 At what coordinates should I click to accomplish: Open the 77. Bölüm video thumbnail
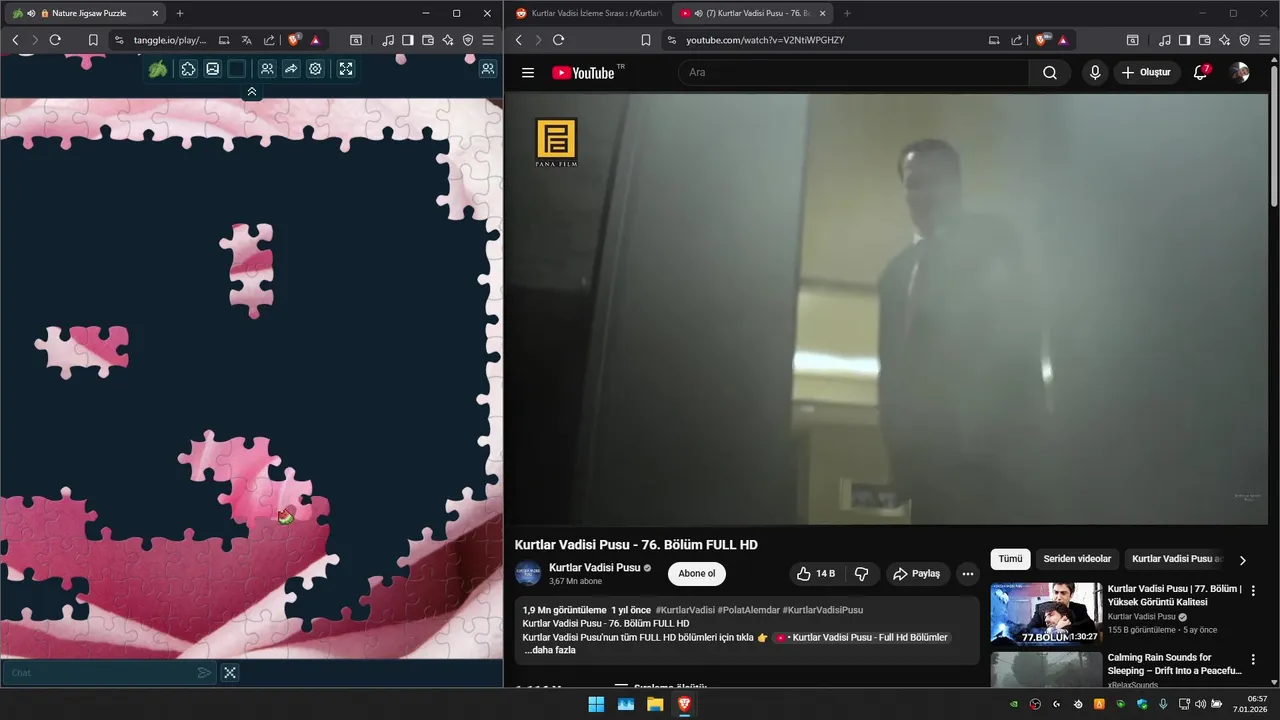coord(1046,613)
